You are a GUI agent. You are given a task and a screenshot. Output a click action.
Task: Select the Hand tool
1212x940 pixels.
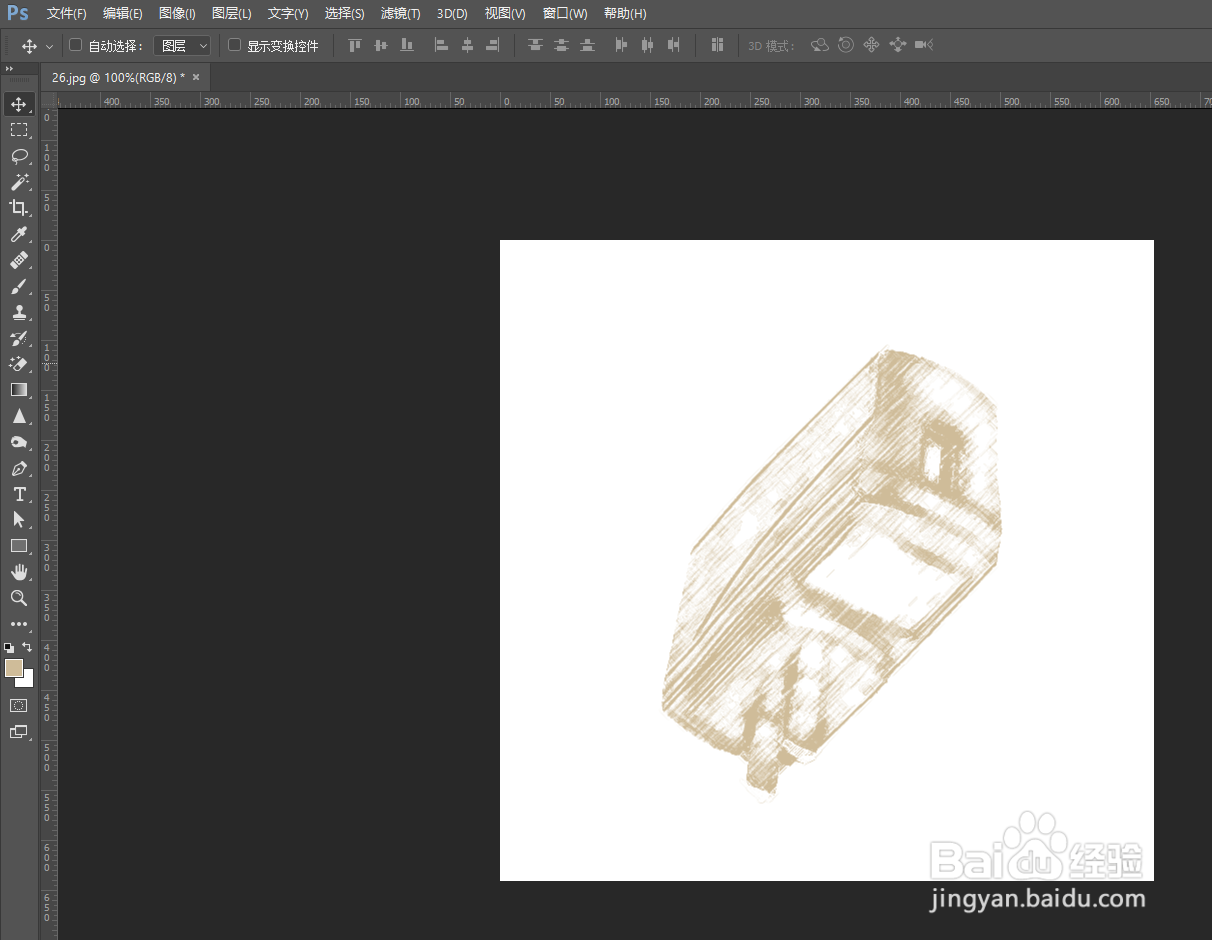click(19, 572)
